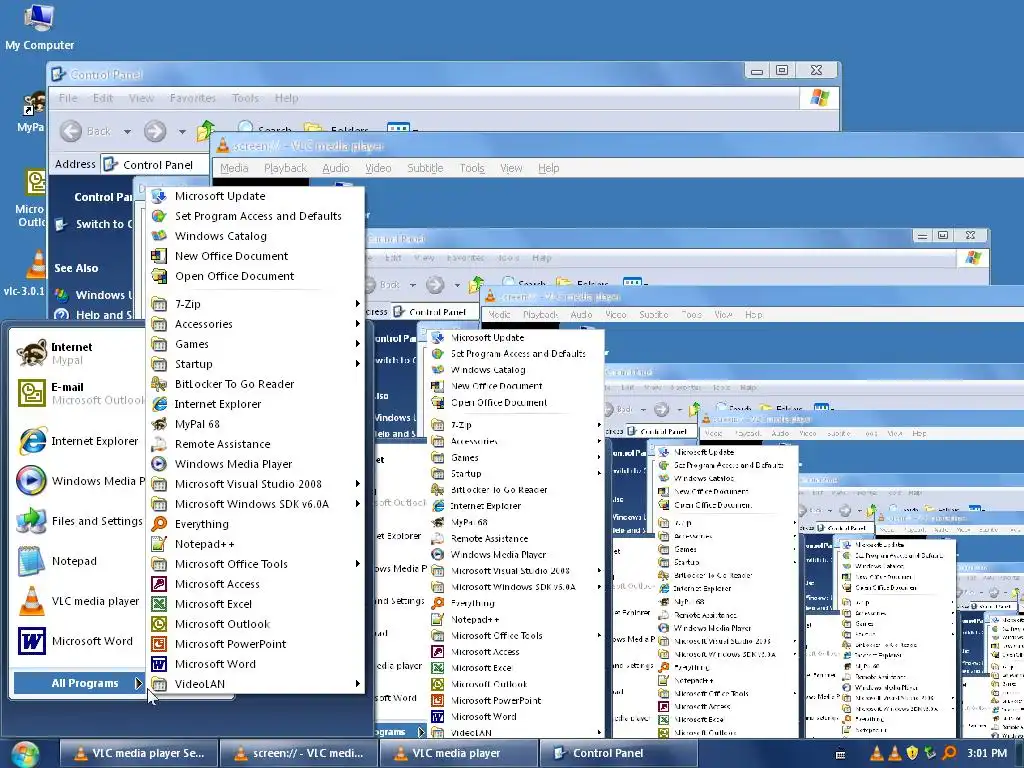Open Set Program Access and Defaults in largest menu
1024x768 pixels.
point(257,216)
